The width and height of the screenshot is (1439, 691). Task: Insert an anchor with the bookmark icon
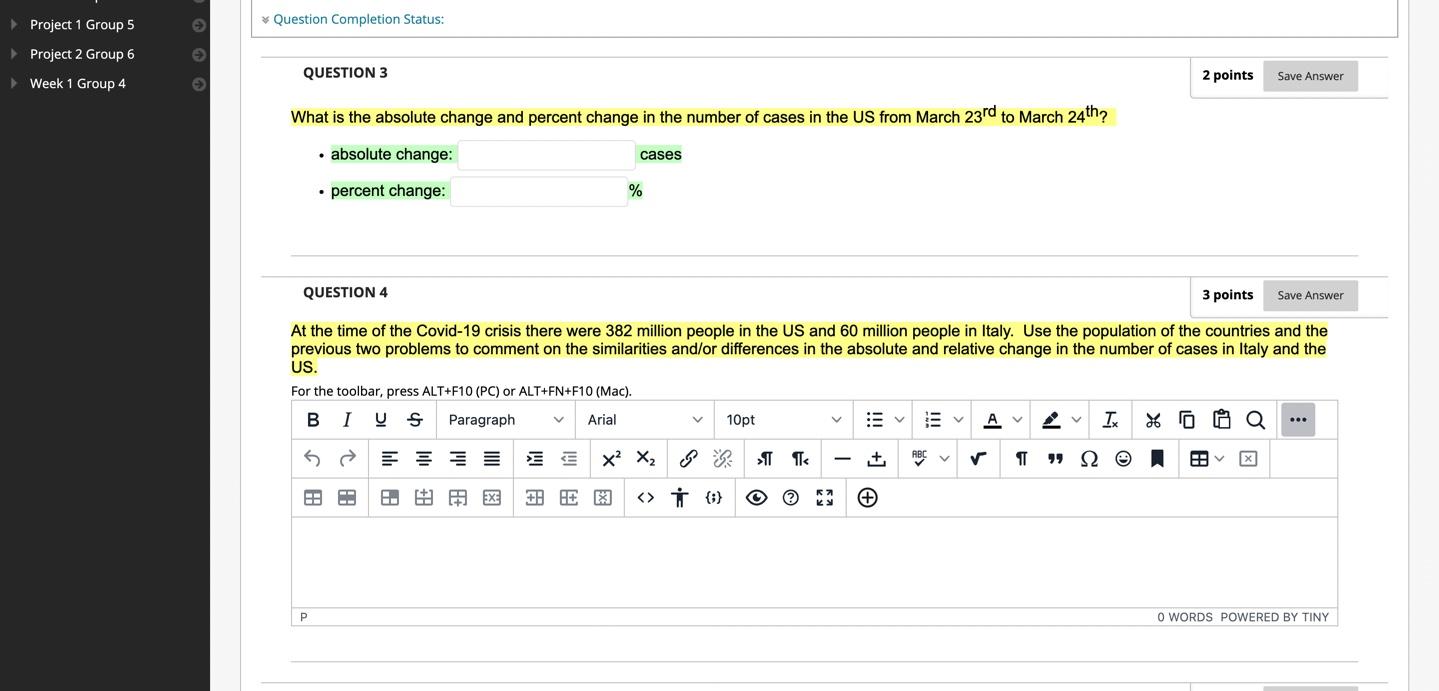tap(1158, 459)
